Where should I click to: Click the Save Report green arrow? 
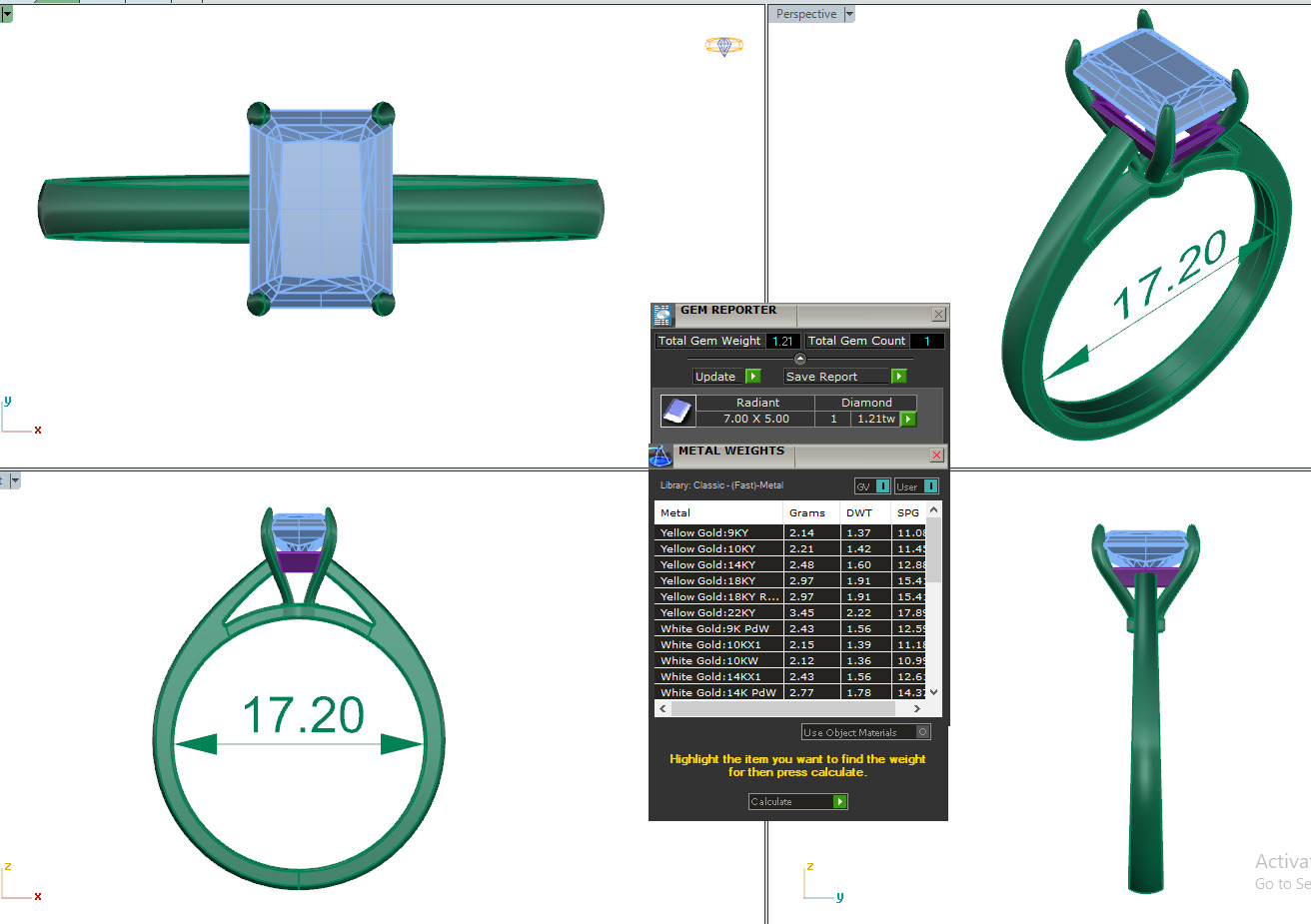(x=898, y=377)
